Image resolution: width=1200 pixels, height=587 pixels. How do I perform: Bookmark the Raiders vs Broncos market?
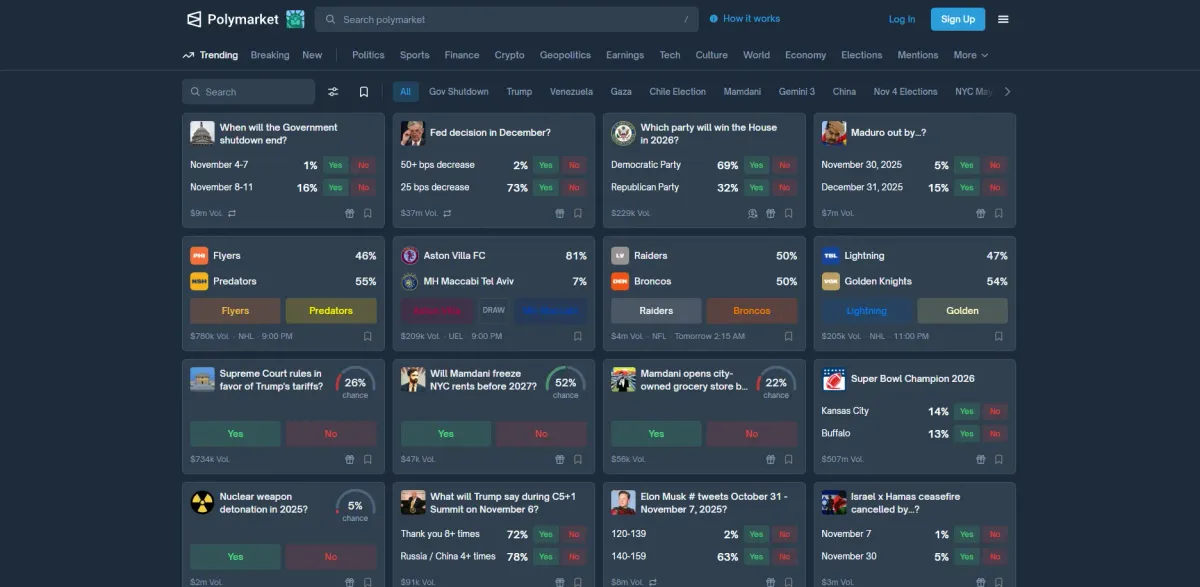788,336
